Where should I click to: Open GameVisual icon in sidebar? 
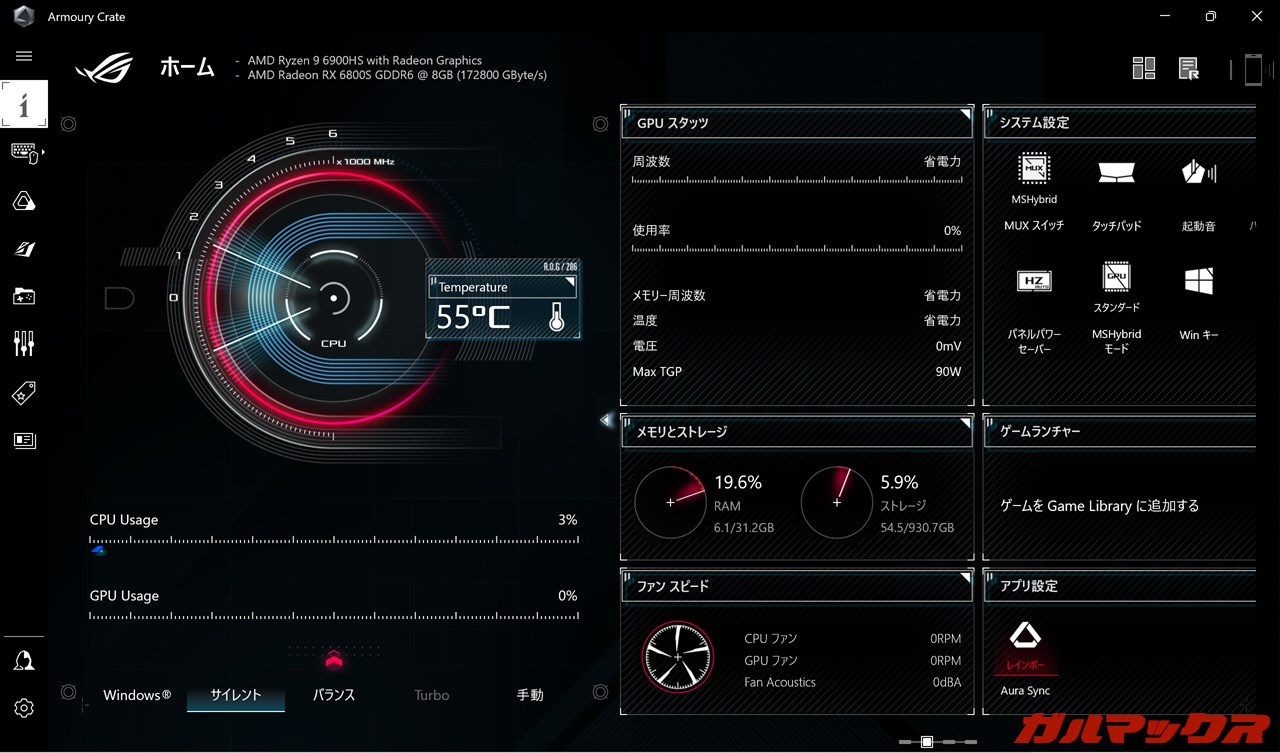pos(24,249)
